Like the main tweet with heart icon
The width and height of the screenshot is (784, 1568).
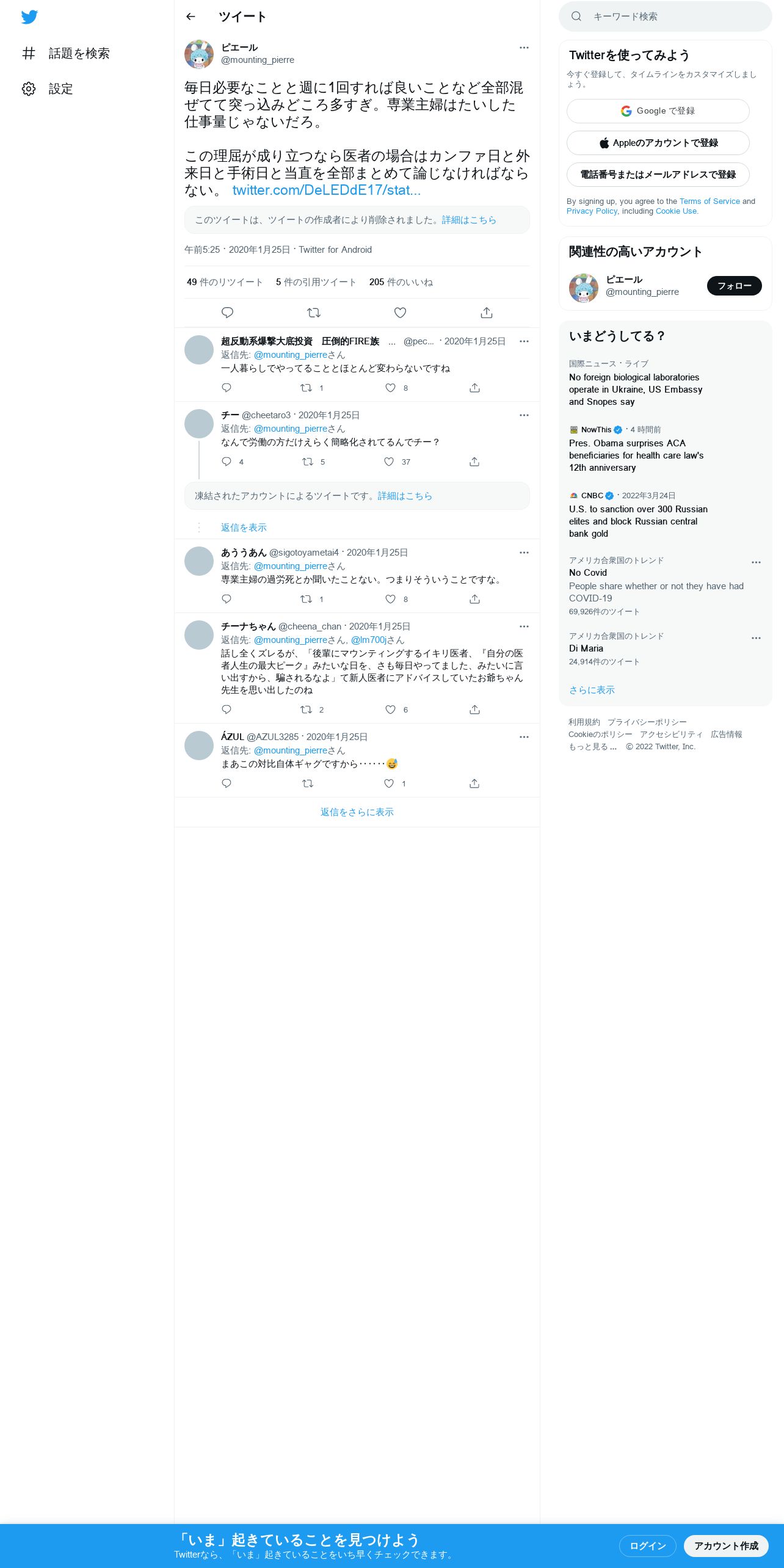coord(400,313)
